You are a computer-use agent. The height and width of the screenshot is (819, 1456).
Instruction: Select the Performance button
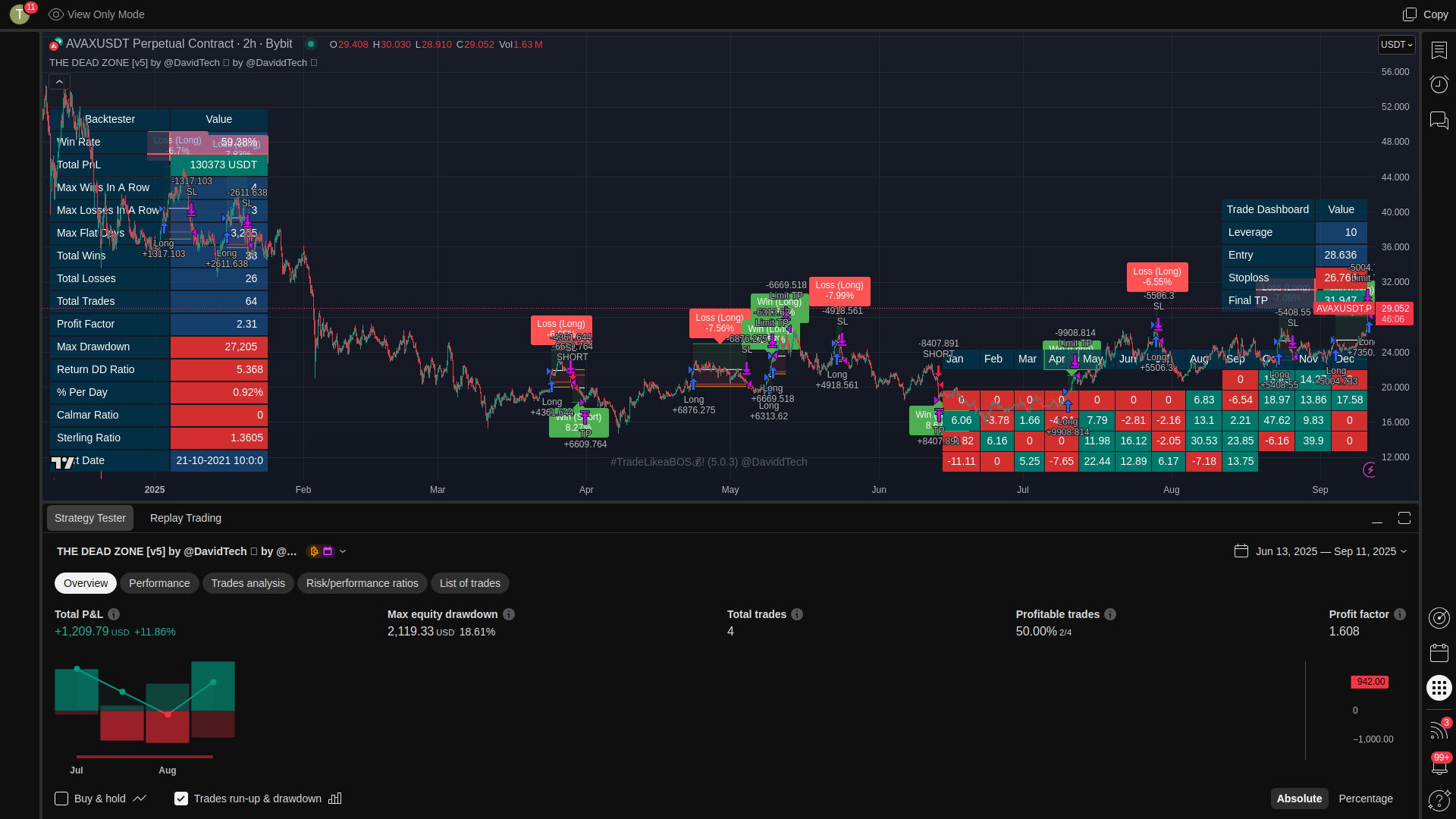pos(159,583)
